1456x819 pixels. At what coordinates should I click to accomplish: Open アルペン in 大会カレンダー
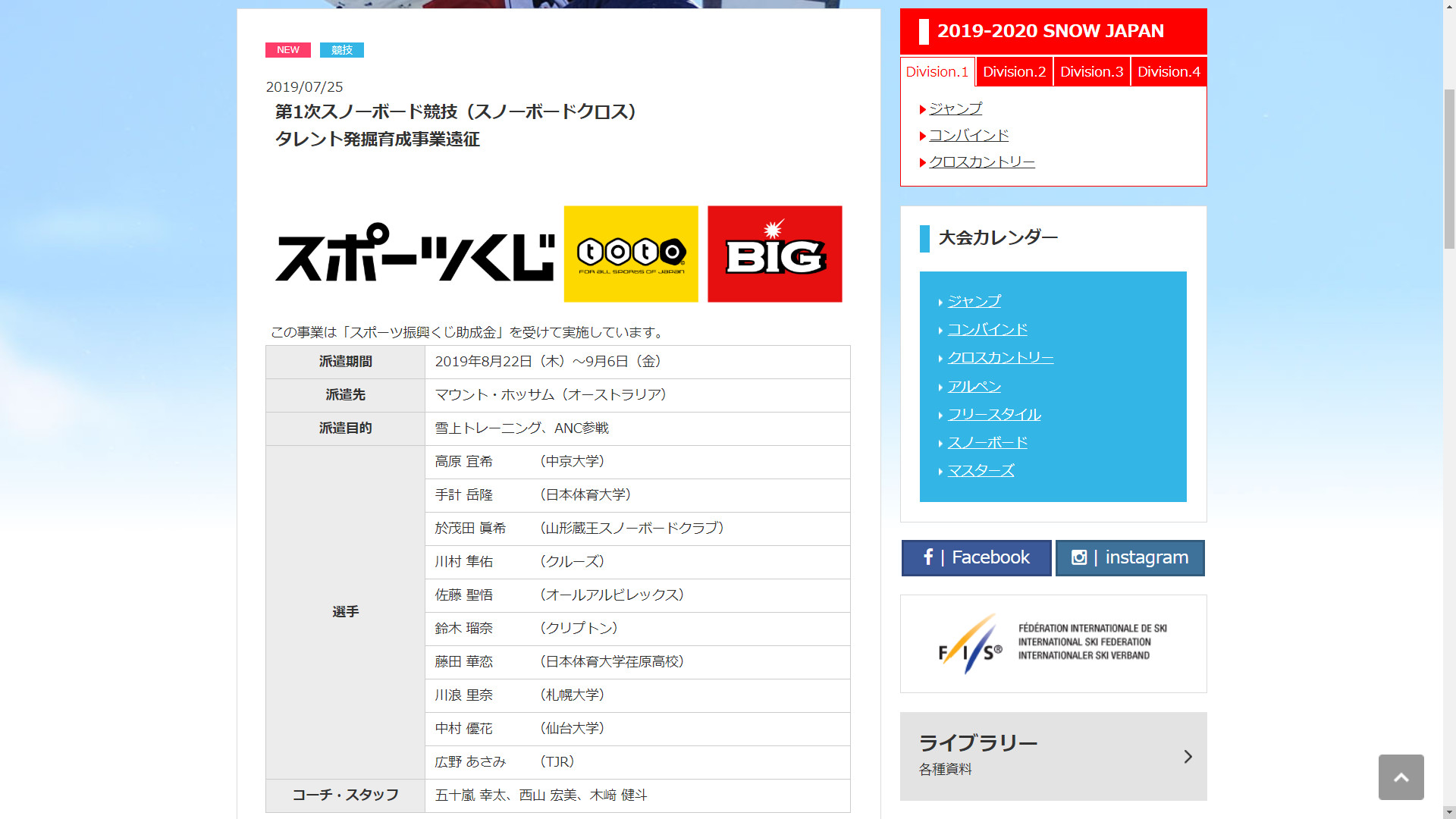tap(974, 386)
